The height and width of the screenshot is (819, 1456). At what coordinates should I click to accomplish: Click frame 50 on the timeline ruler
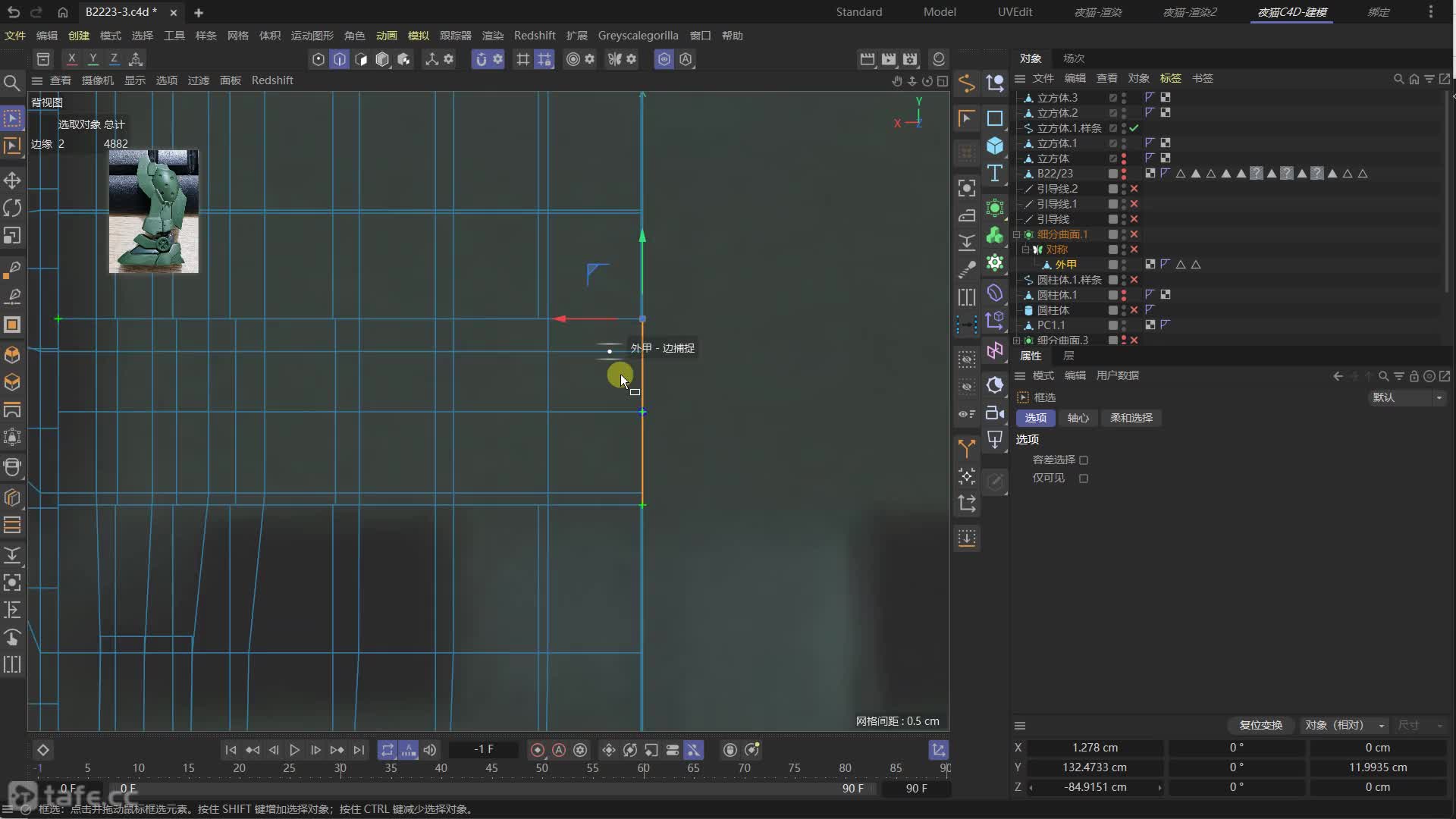tap(541, 768)
